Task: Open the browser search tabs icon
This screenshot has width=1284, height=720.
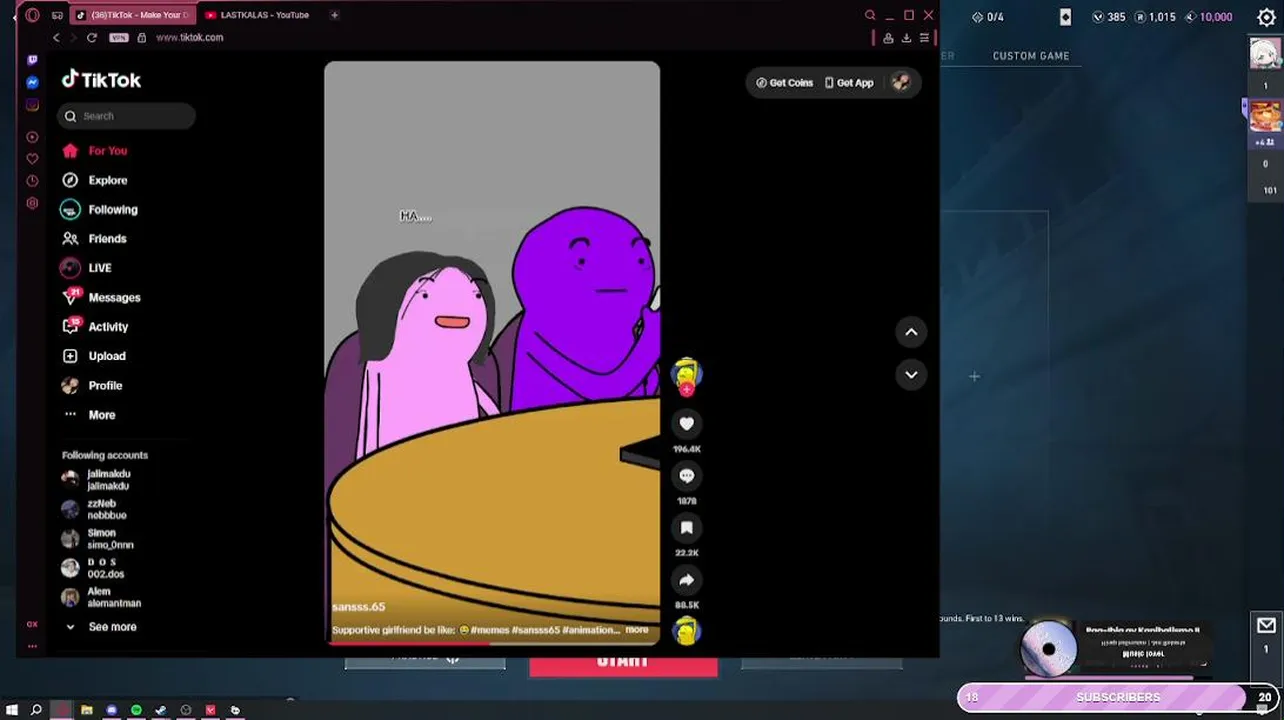Action: [x=870, y=15]
